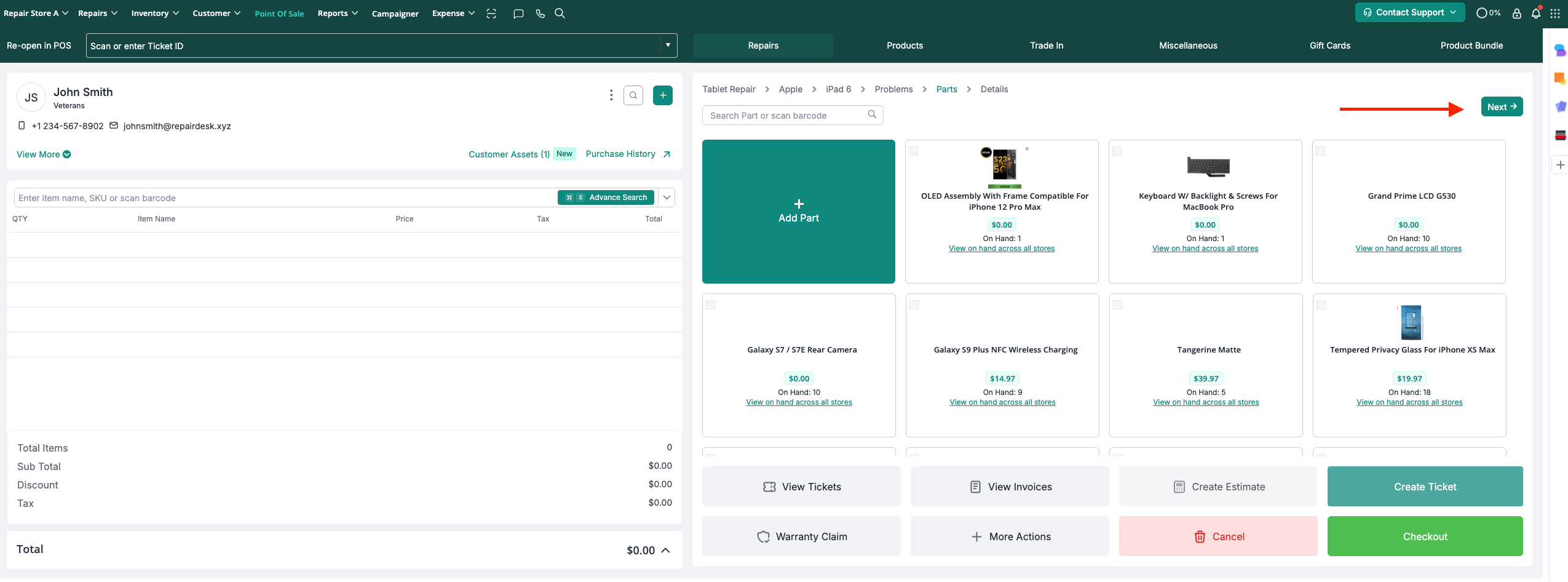Viewport: 1568px width, 582px height.
Task: Switch to the Trade In tab
Action: 1047,46
